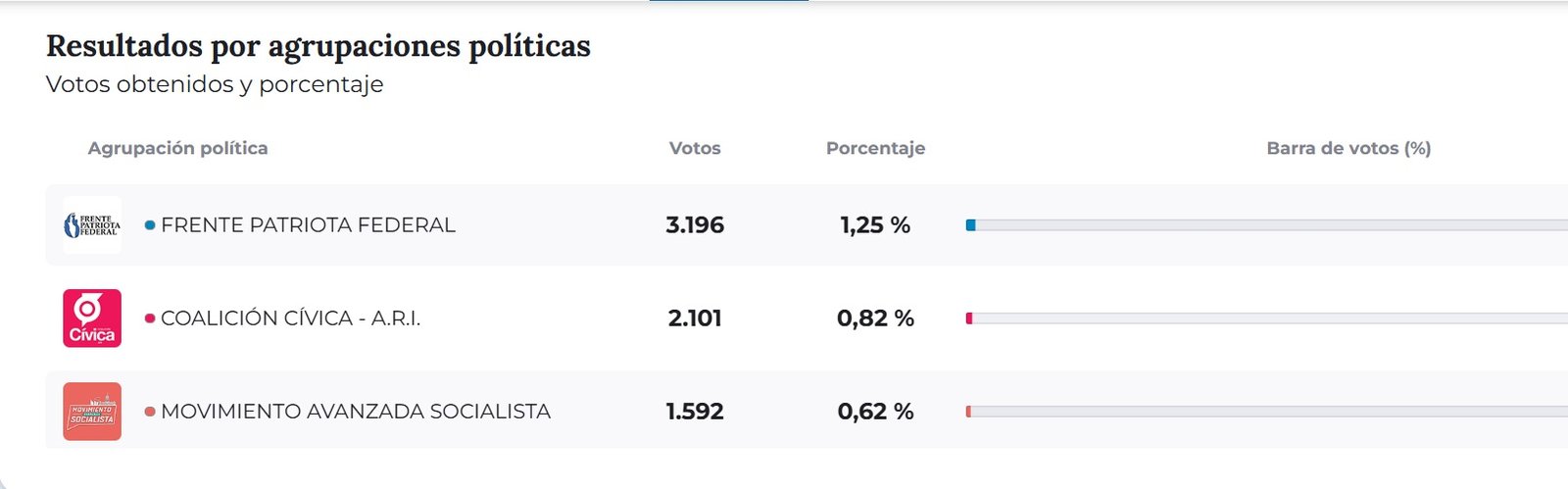This screenshot has height=489, width=1568.
Task: Click the 3.196 votes value
Action: tap(695, 225)
